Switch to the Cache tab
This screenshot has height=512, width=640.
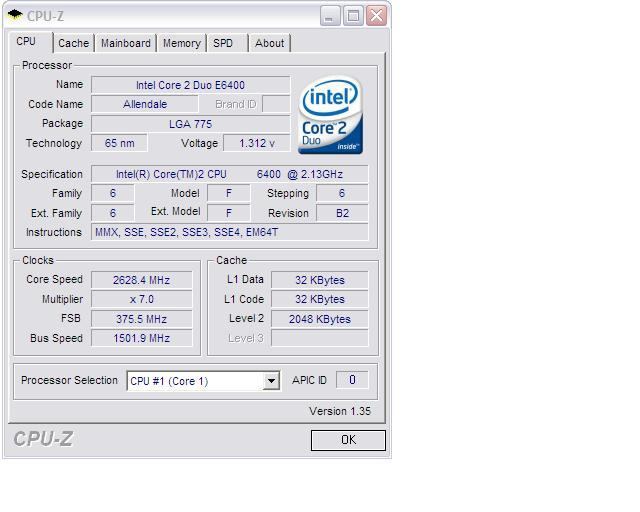click(73, 43)
